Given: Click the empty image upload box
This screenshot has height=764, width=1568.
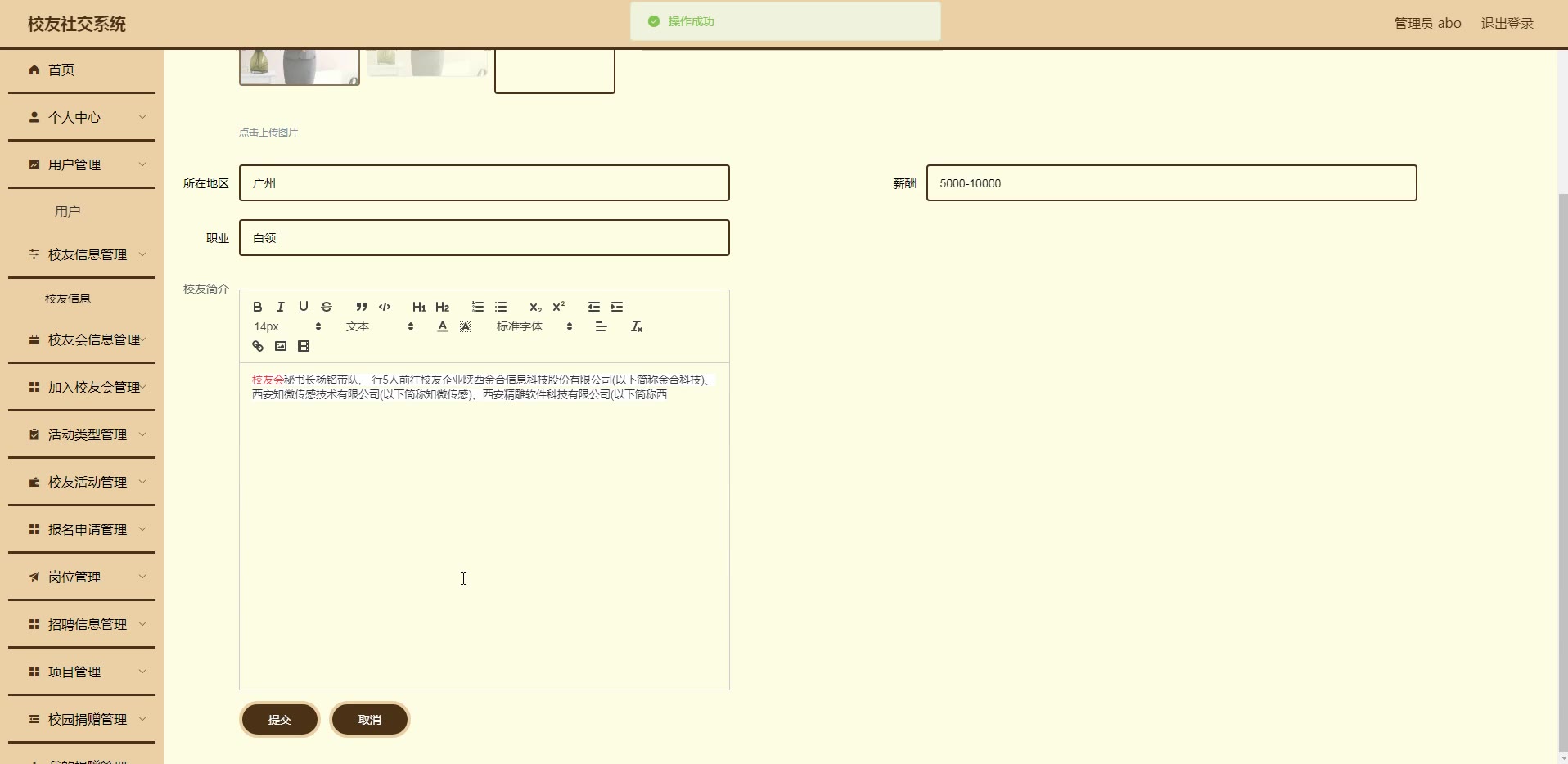Looking at the screenshot, I should [555, 71].
